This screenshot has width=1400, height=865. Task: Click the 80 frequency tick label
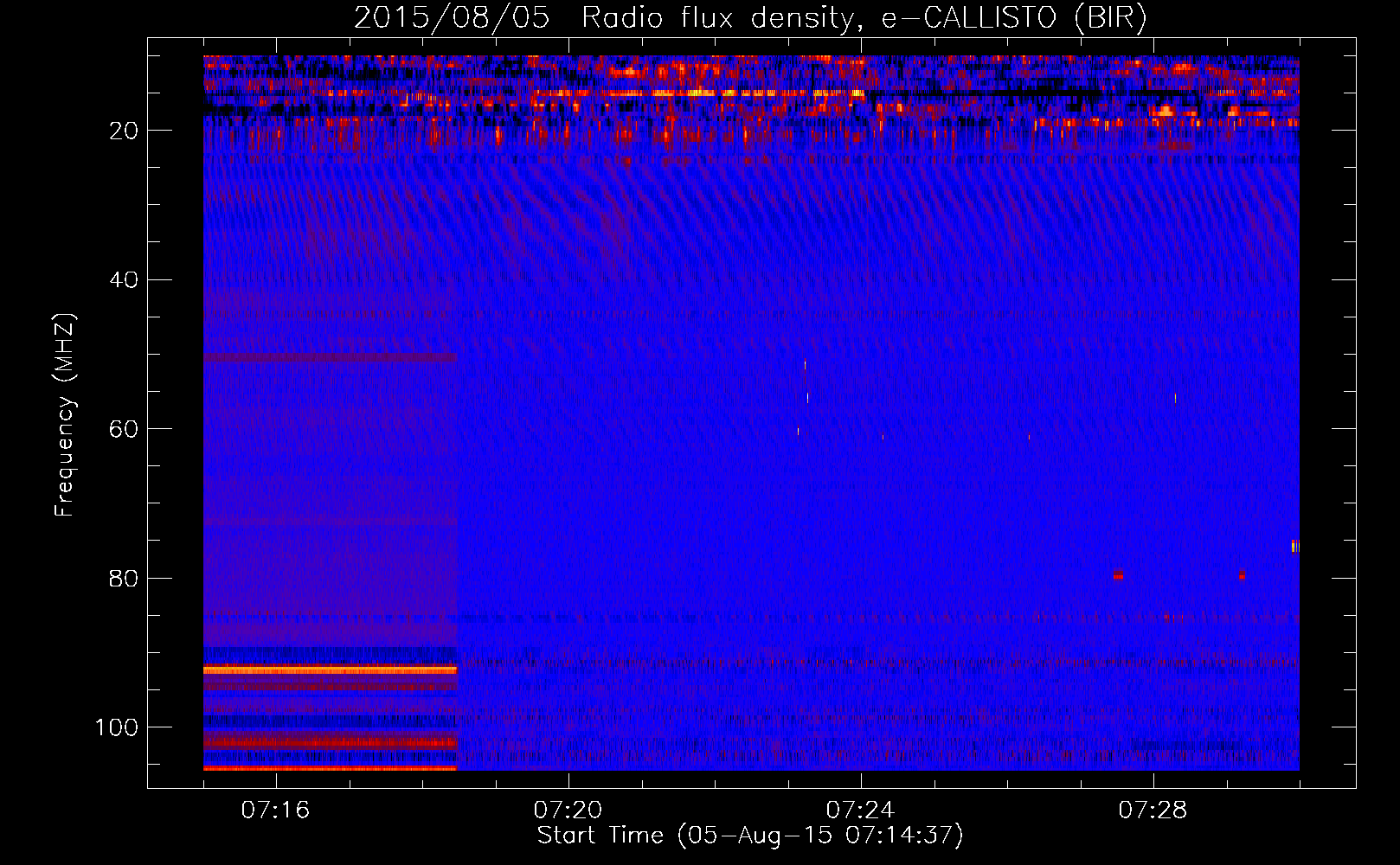point(124,579)
